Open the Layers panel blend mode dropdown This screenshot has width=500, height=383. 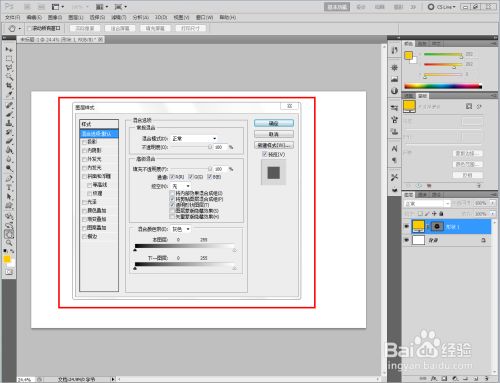coord(427,203)
